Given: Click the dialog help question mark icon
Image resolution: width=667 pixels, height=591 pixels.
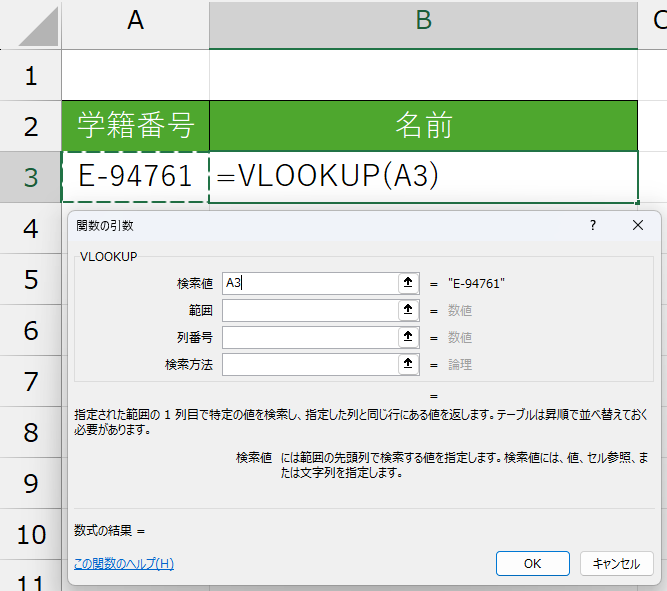Looking at the screenshot, I should pyautogui.click(x=593, y=226).
